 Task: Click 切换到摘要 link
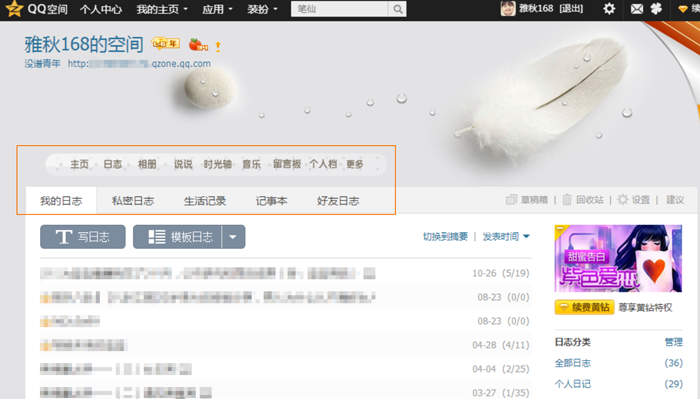[445, 237]
